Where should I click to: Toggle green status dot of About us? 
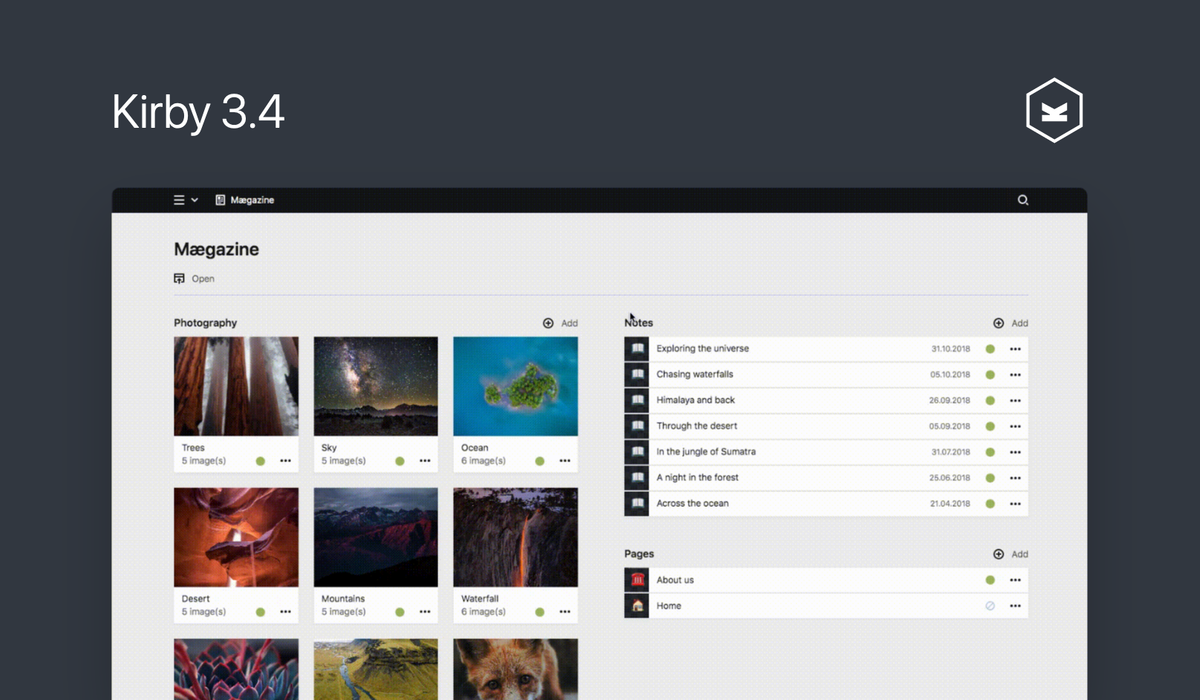pos(990,580)
